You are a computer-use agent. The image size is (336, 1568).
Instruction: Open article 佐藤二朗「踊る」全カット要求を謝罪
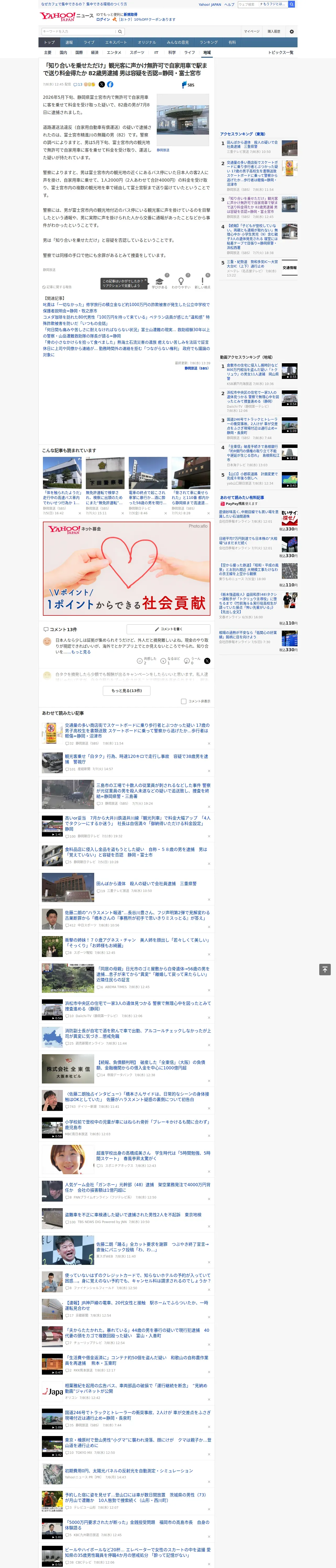coord(153,1247)
